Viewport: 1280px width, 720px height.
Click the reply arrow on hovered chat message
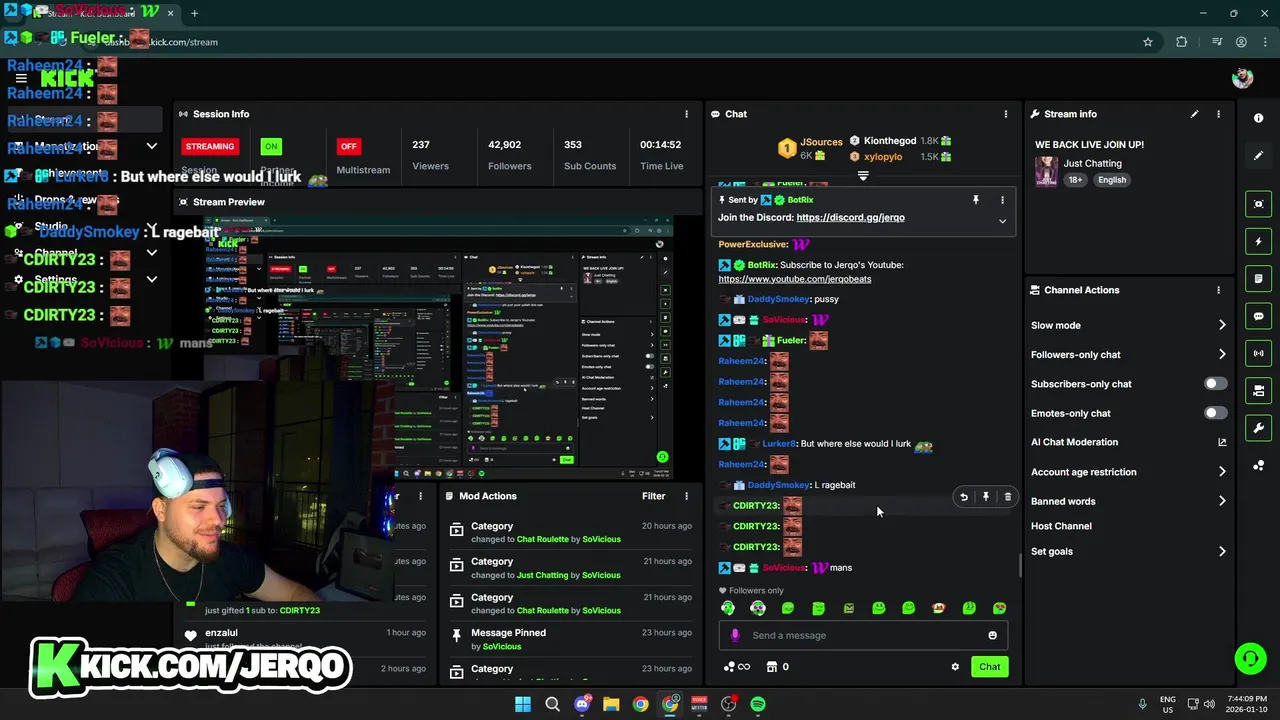964,497
